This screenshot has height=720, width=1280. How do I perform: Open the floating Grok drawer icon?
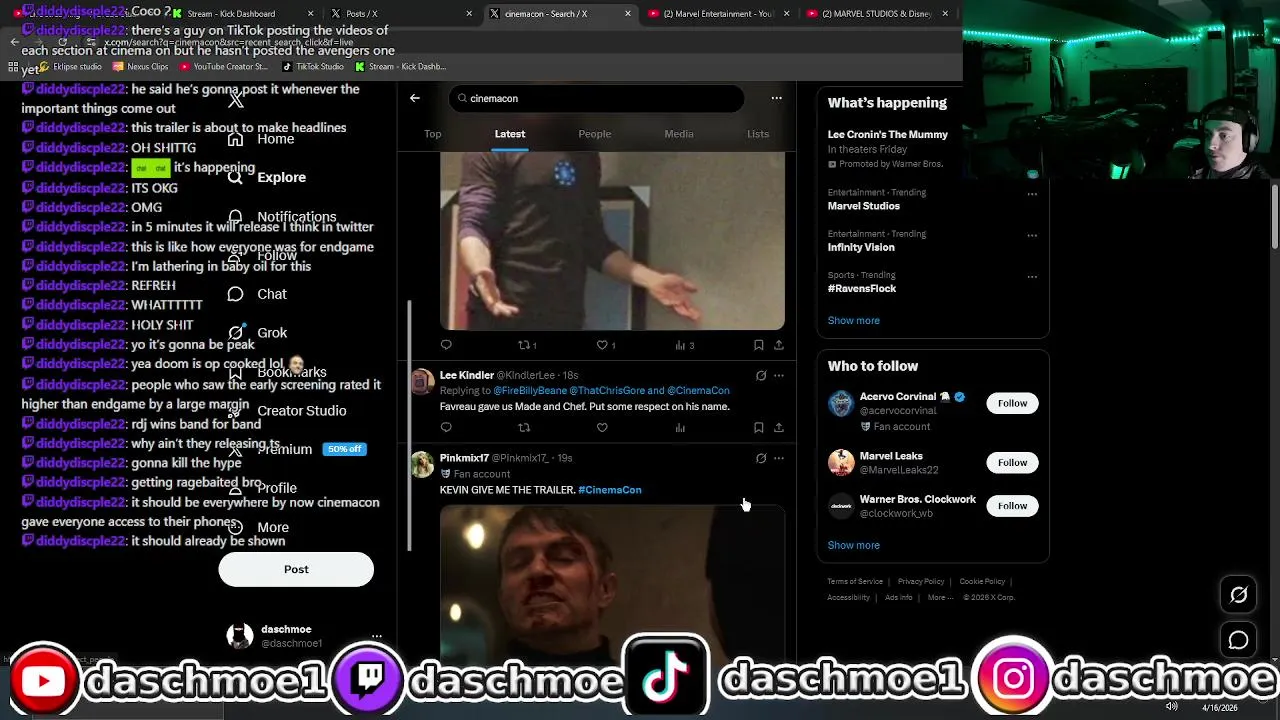point(1239,595)
